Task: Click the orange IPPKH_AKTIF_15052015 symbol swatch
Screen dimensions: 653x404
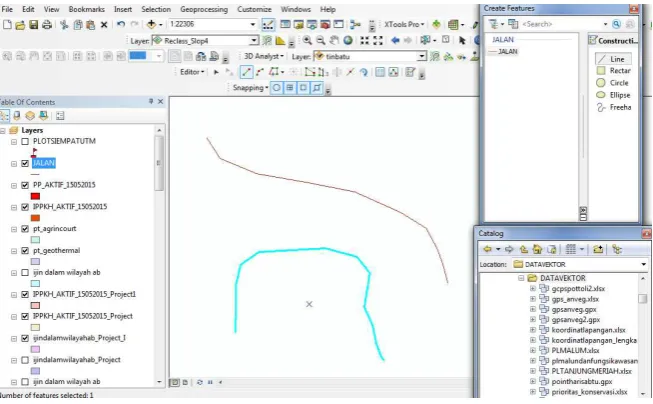Action: click(x=35, y=218)
